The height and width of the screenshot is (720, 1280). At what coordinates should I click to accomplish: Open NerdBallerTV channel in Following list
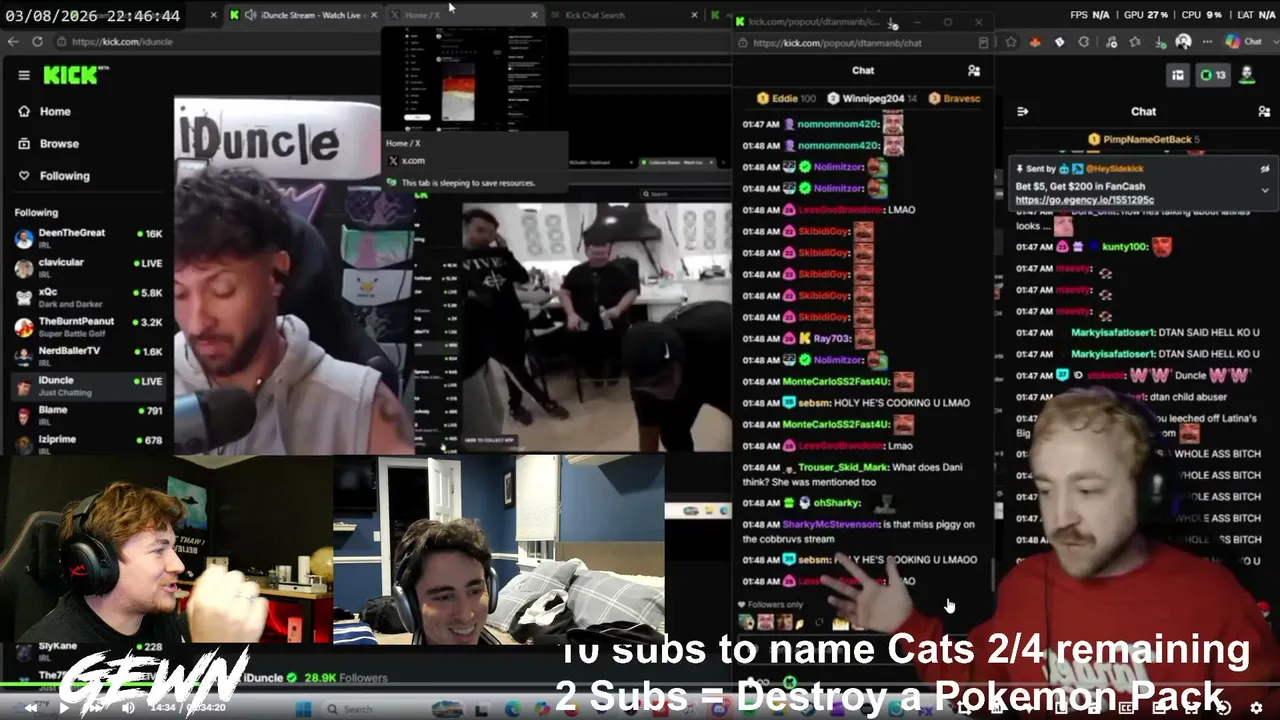tap(88, 356)
